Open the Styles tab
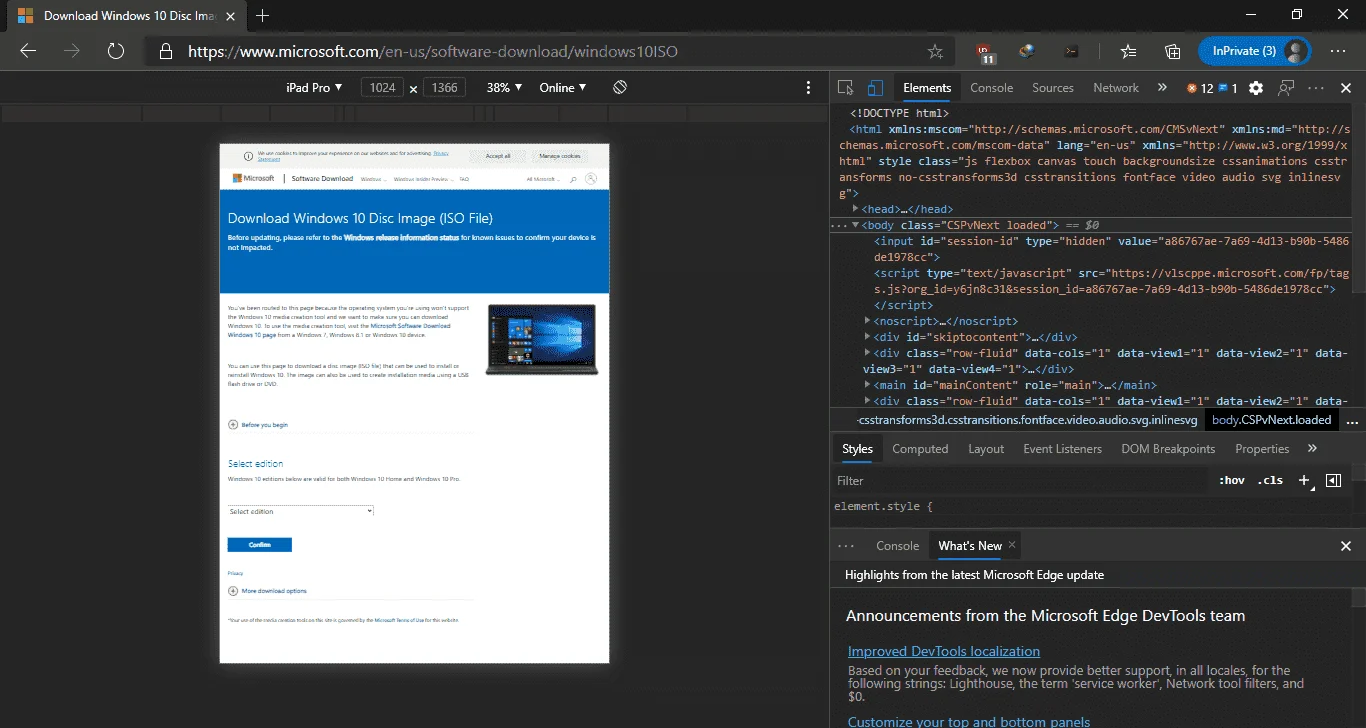 [857, 449]
